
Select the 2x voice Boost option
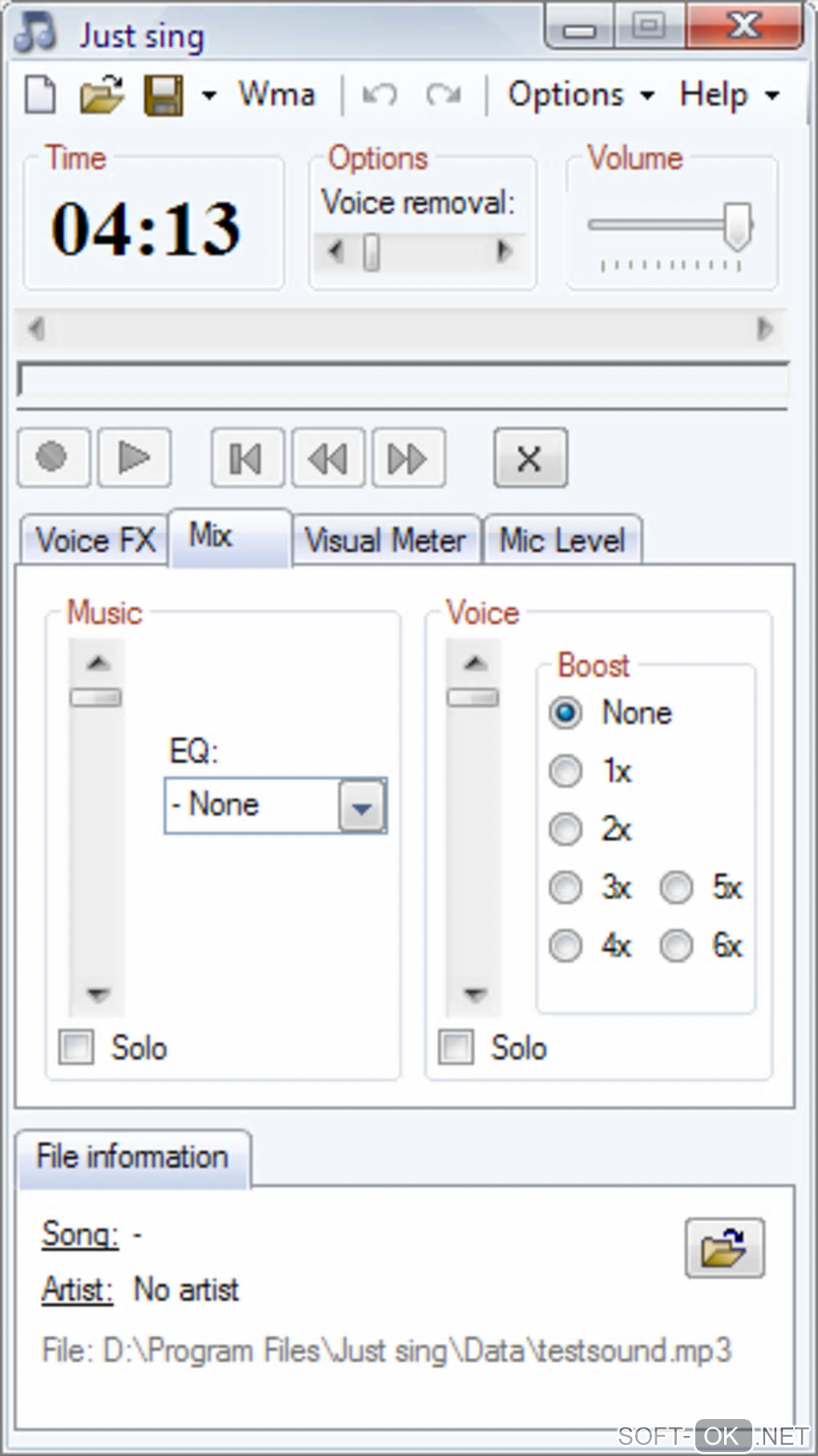point(565,829)
